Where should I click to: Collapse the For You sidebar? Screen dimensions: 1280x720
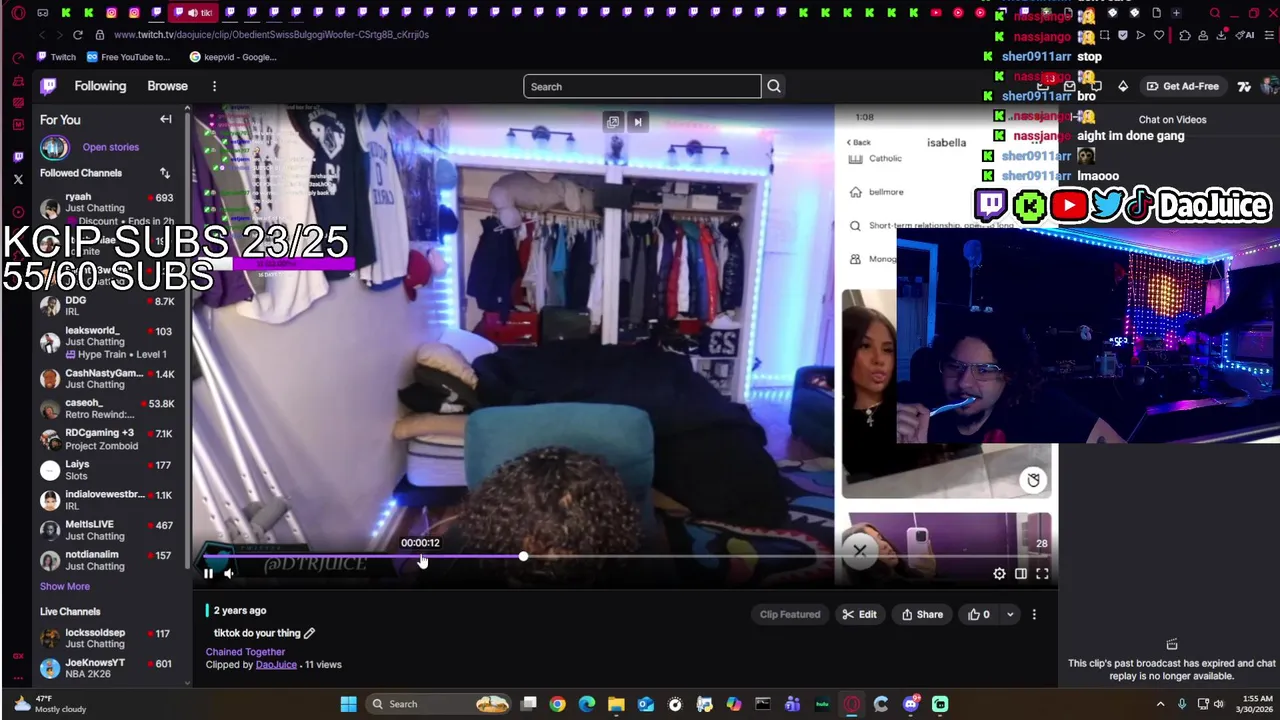166,119
